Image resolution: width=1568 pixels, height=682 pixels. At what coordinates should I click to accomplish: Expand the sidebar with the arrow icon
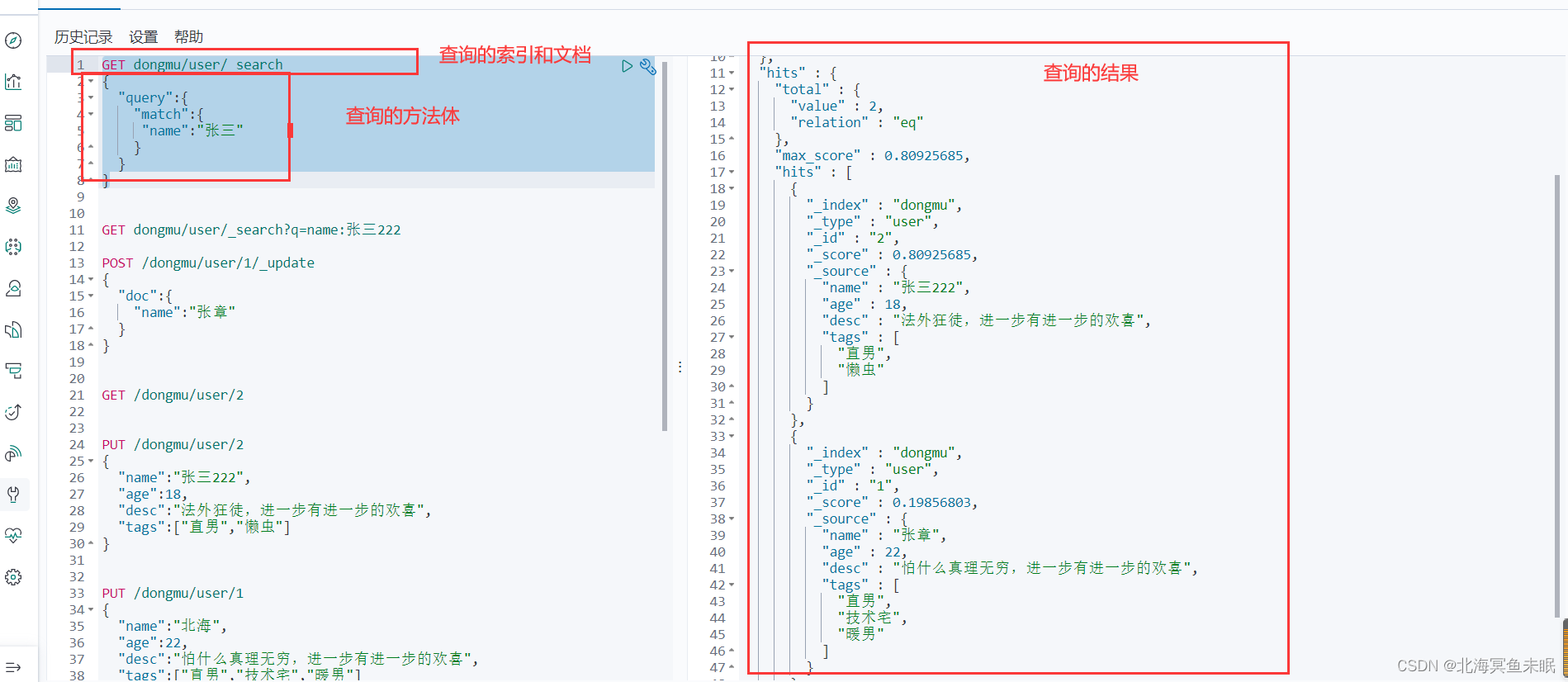(x=13, y=667)
